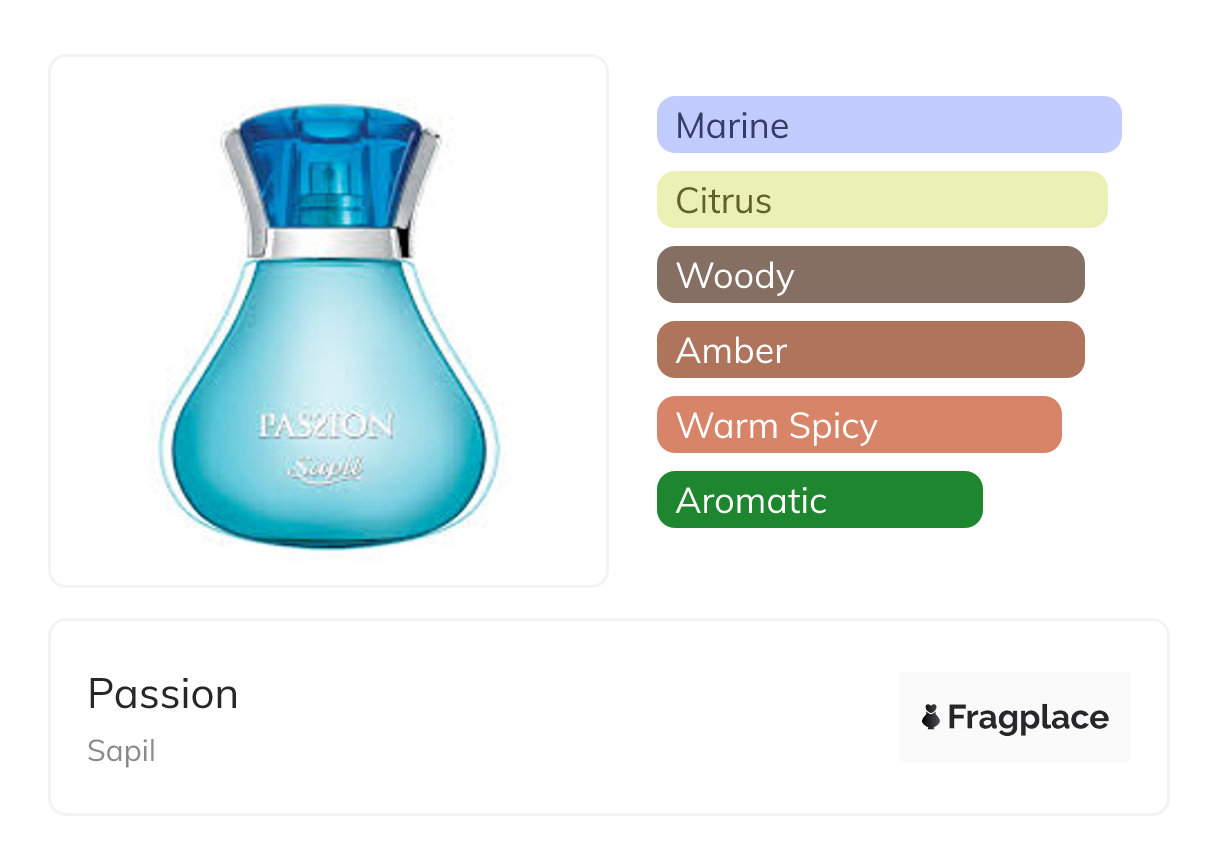Select the Marine accord bar
Screen dimensions: 1218x864
coord(888,125)
